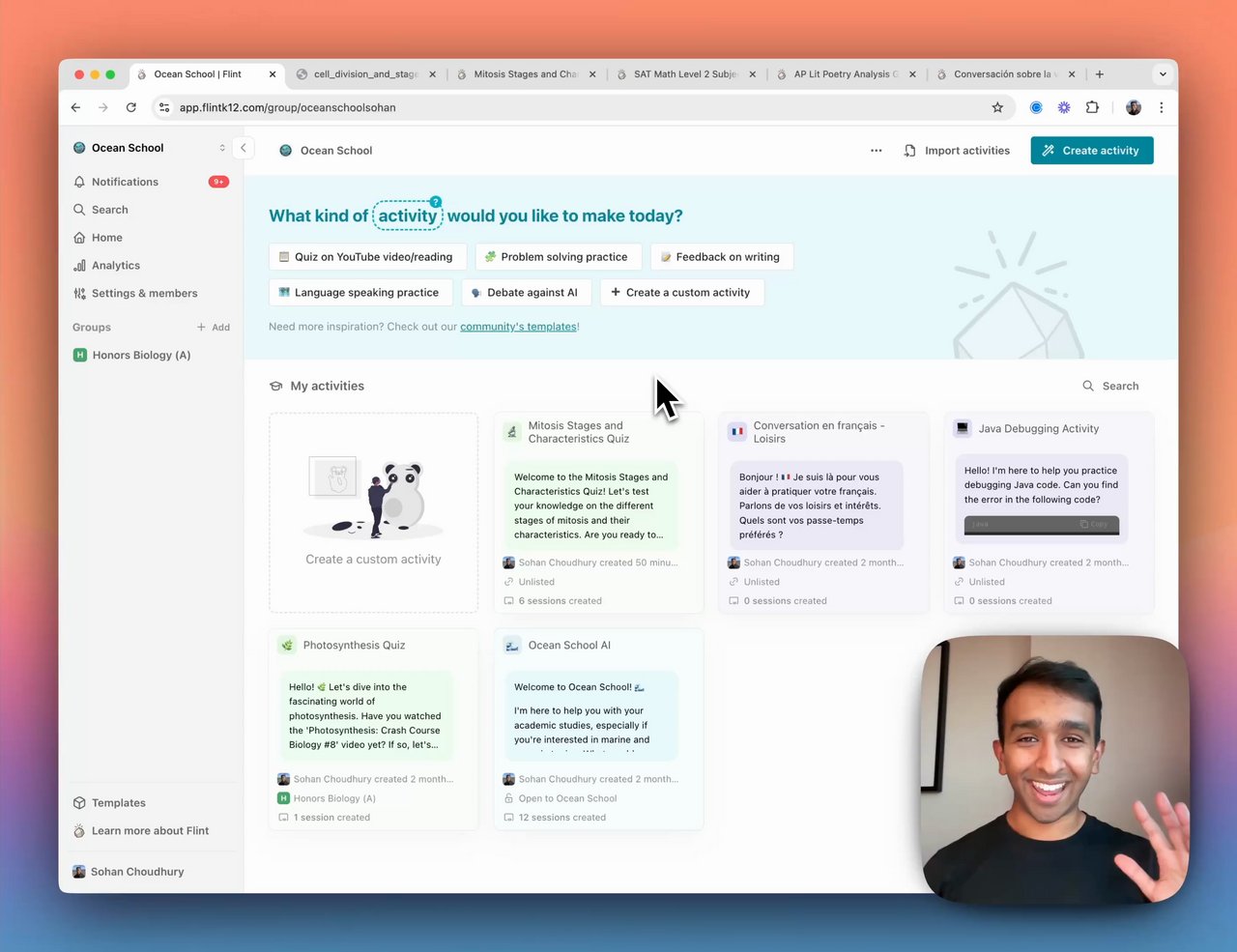Click the My activities heading
This screenshot has width=1237, height=952.
pyautogui.click(x=327, y=387)
